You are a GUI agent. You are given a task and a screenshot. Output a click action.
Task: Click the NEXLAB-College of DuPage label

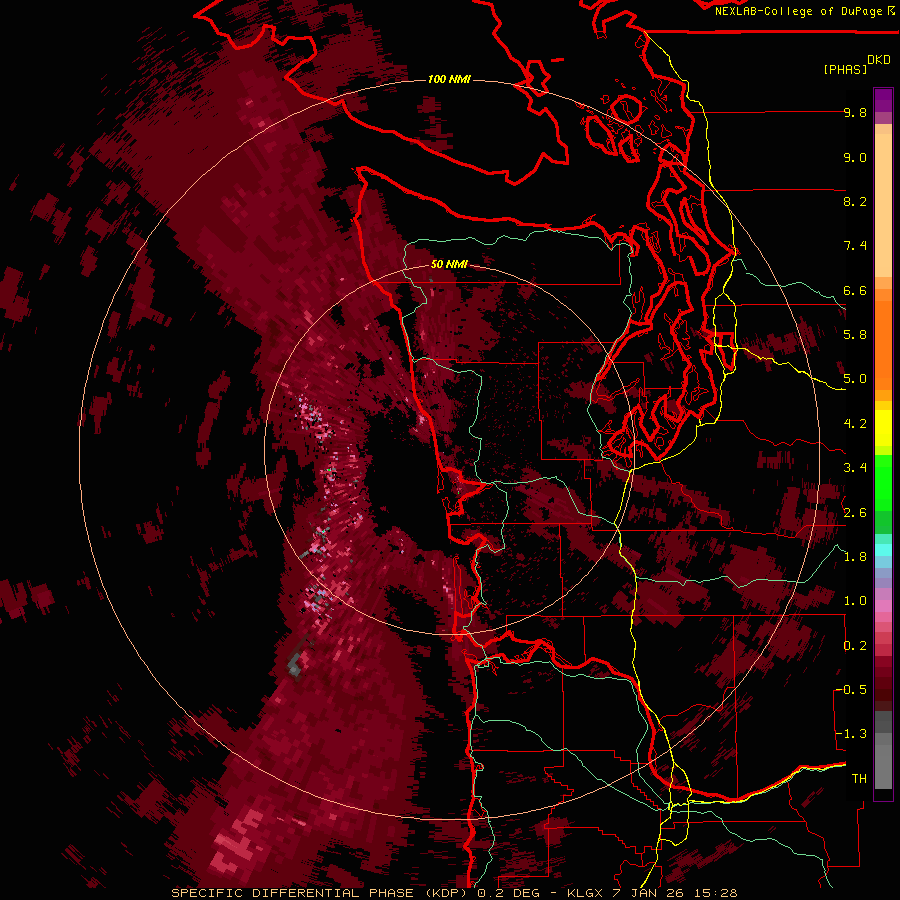pos(798,11)
